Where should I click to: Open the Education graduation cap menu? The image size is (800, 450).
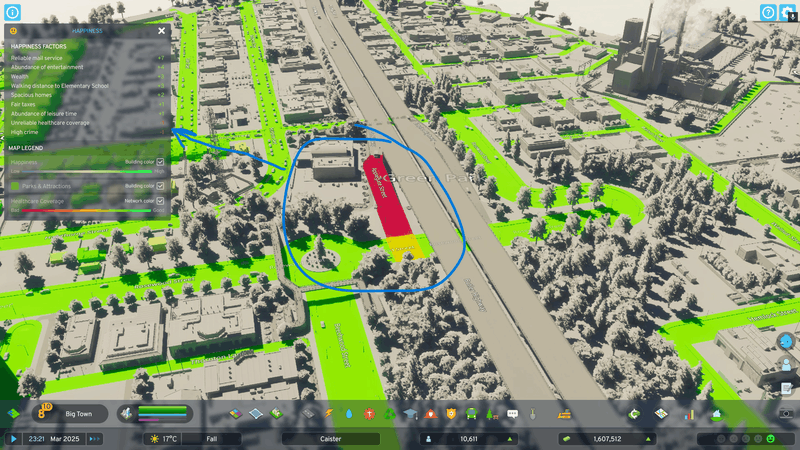(x=410, y=414)
